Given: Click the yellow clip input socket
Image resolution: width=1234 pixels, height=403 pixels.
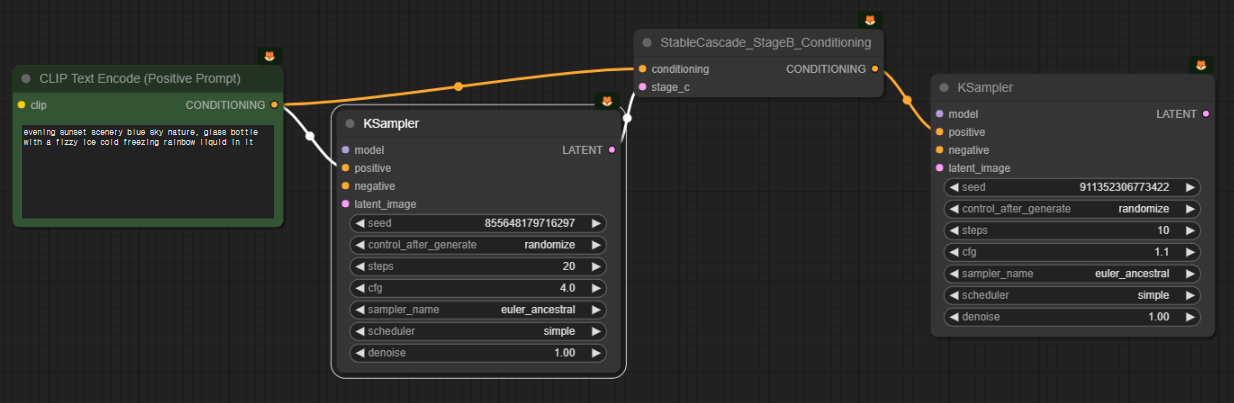Looking at the screenshot, I should point(21,104).
